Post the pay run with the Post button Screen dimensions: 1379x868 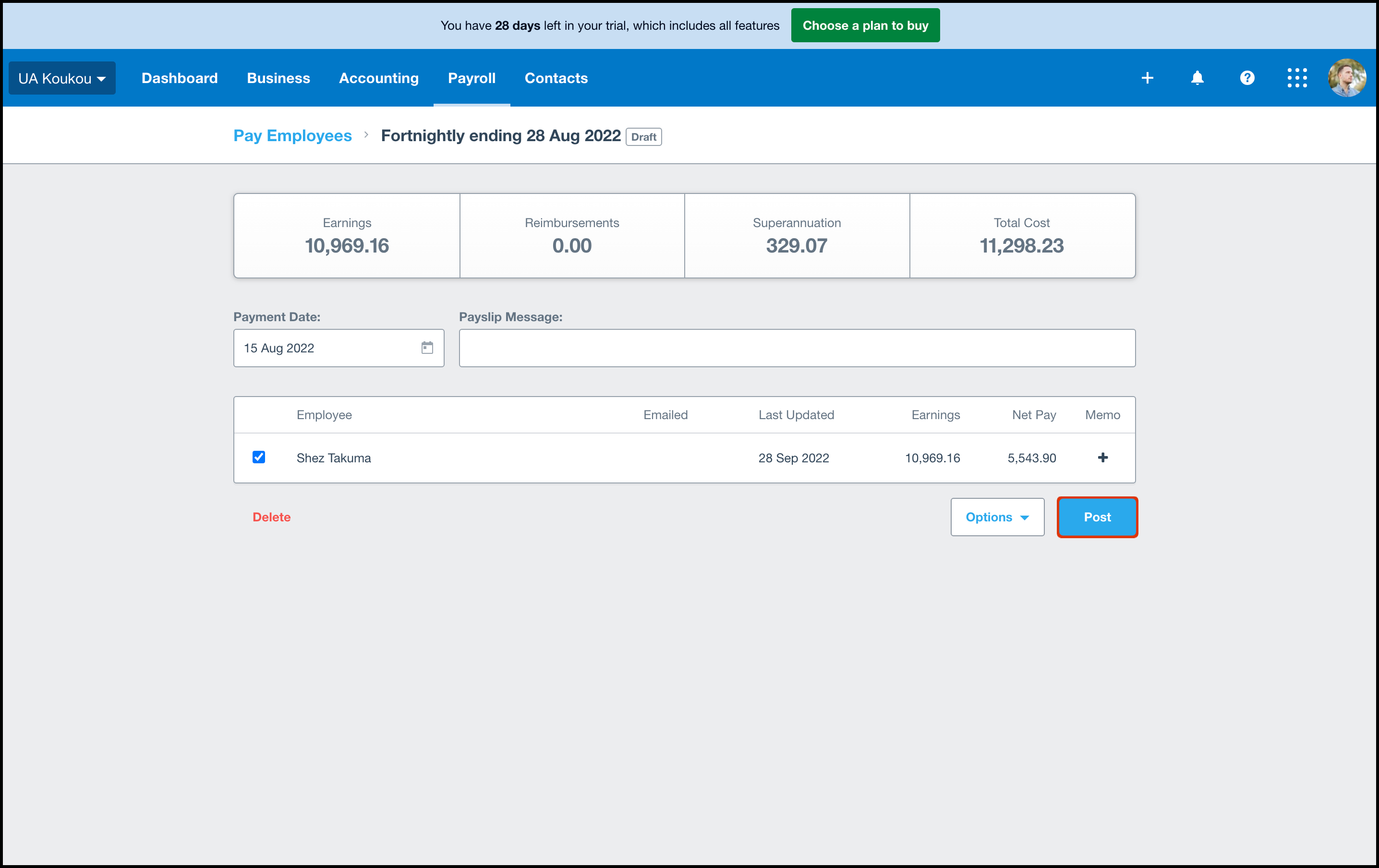1097,517
